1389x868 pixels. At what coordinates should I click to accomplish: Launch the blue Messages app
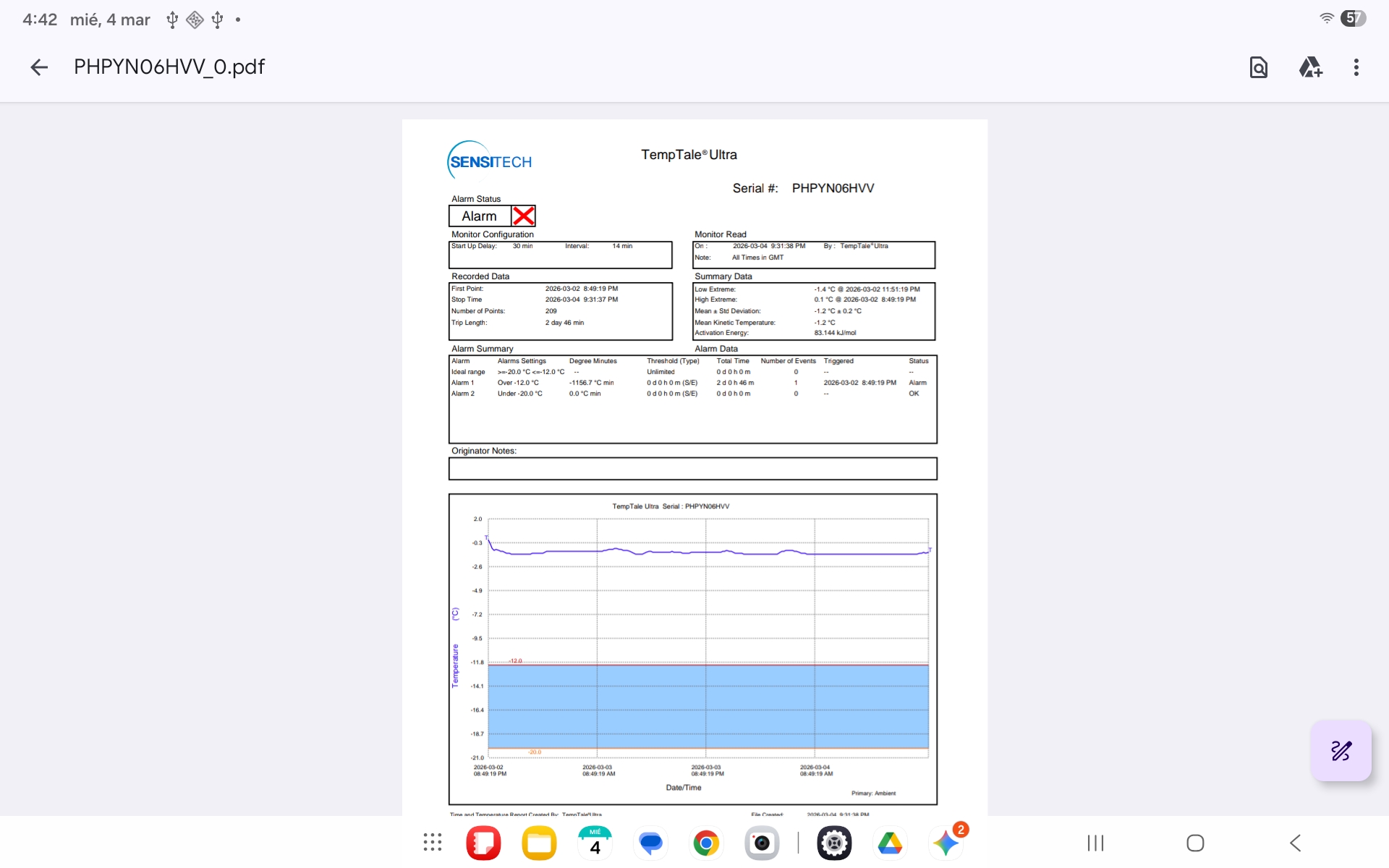tap(650, 843)
